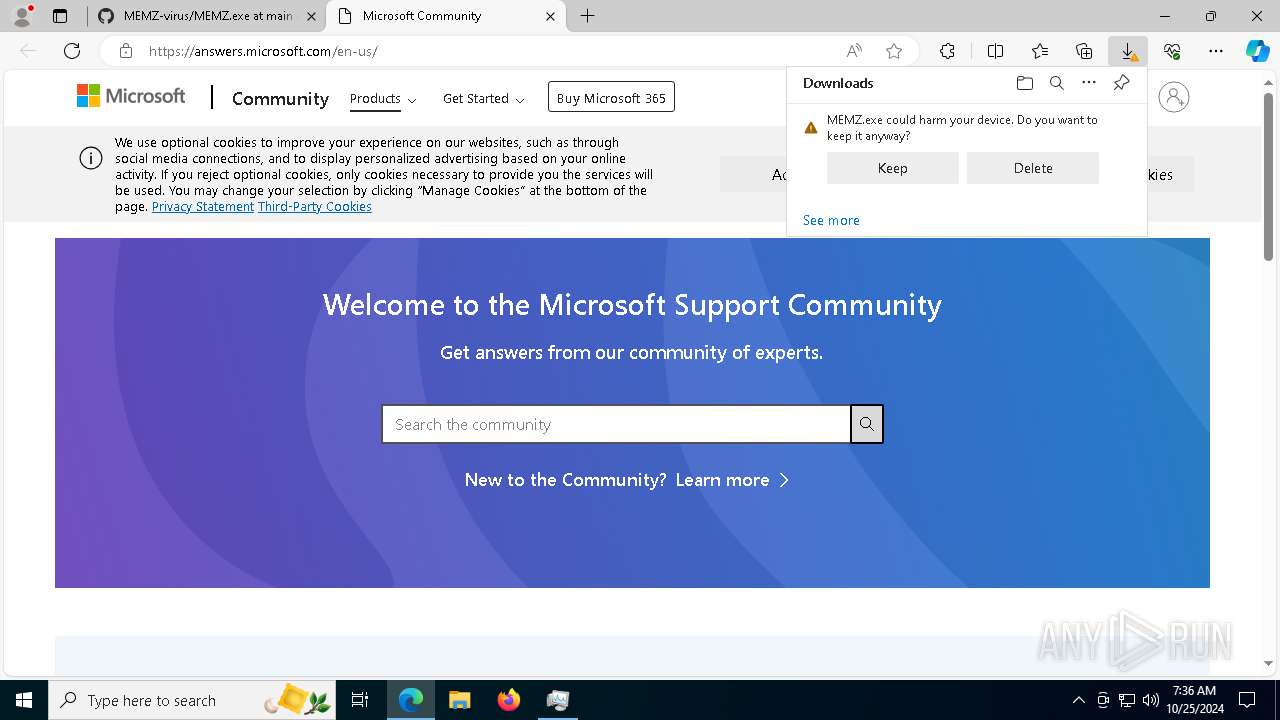Open the notification center icon
Image resolution: width=1280 pixels, height=720 pixels.
click(1247, 700)
